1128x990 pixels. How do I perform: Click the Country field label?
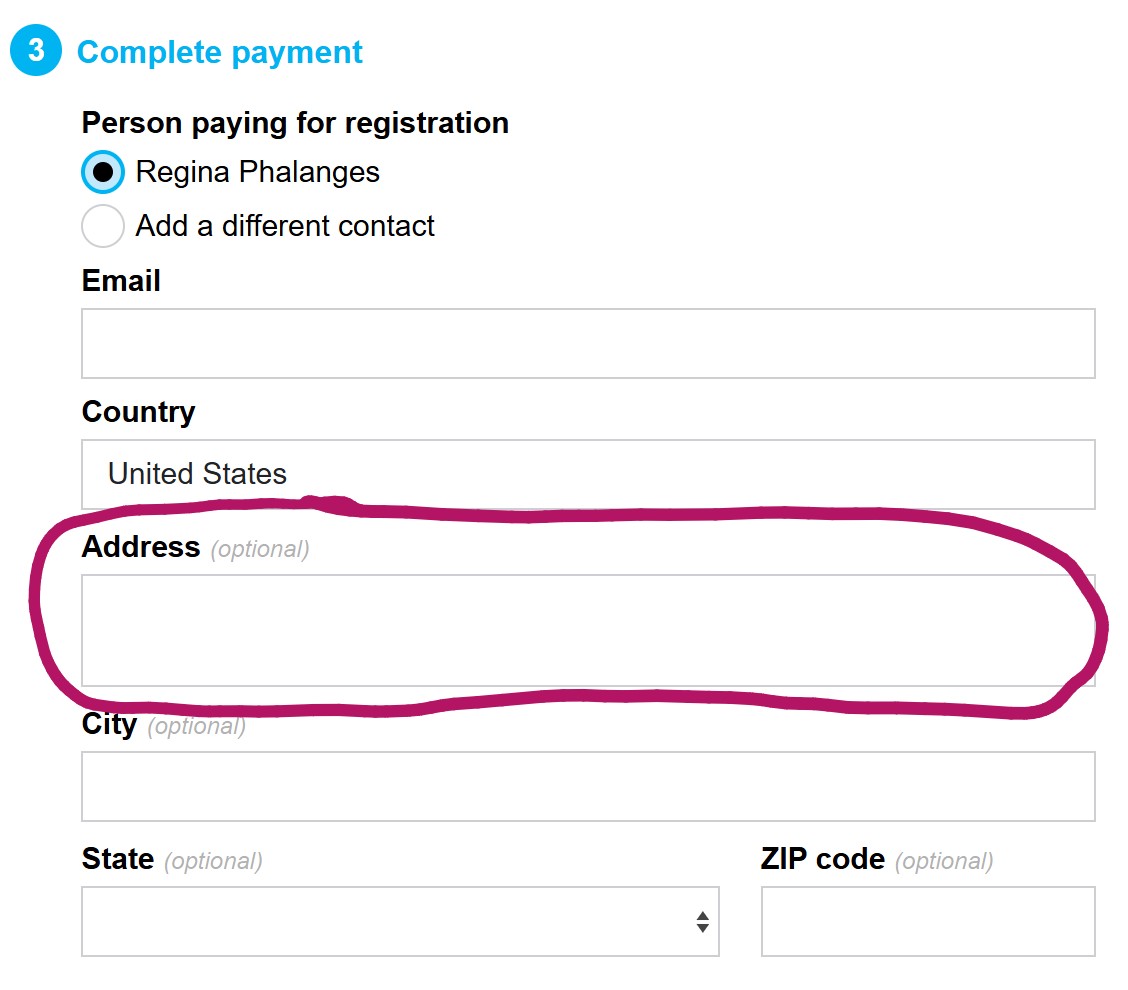pos(138,412)
